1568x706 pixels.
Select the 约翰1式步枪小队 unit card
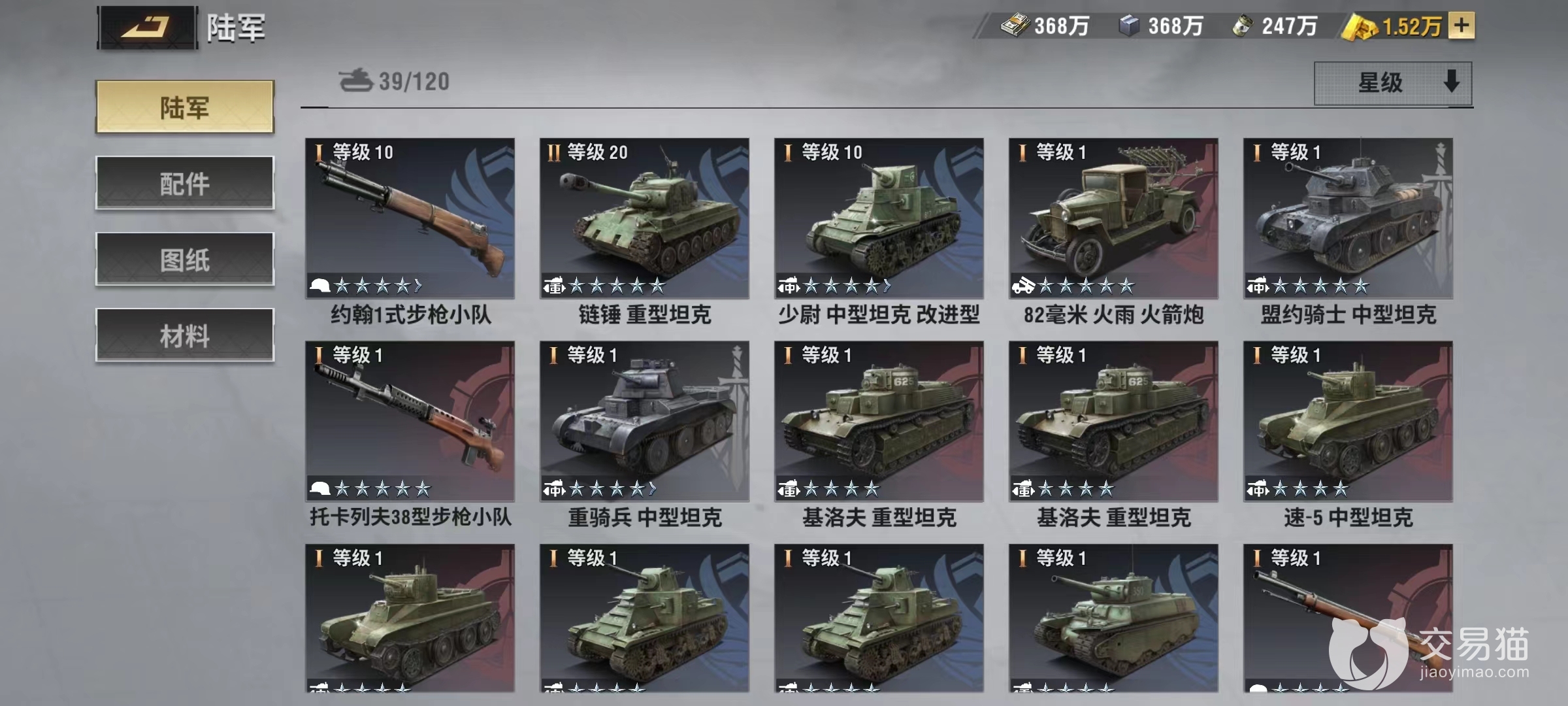pos(410,232)
